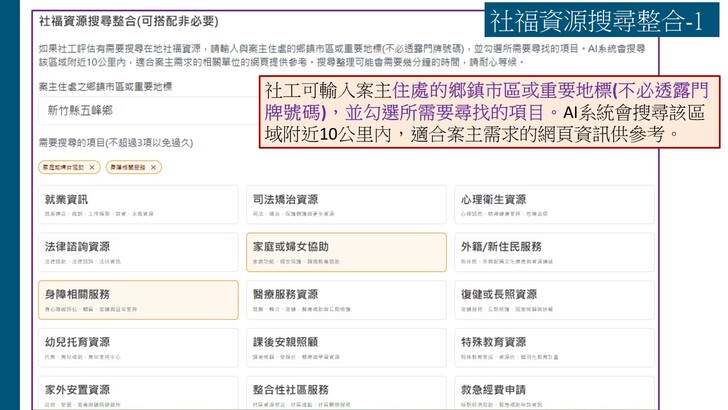Deselect the highlighted 身障相關服務 card

click(x=138, y=299)
